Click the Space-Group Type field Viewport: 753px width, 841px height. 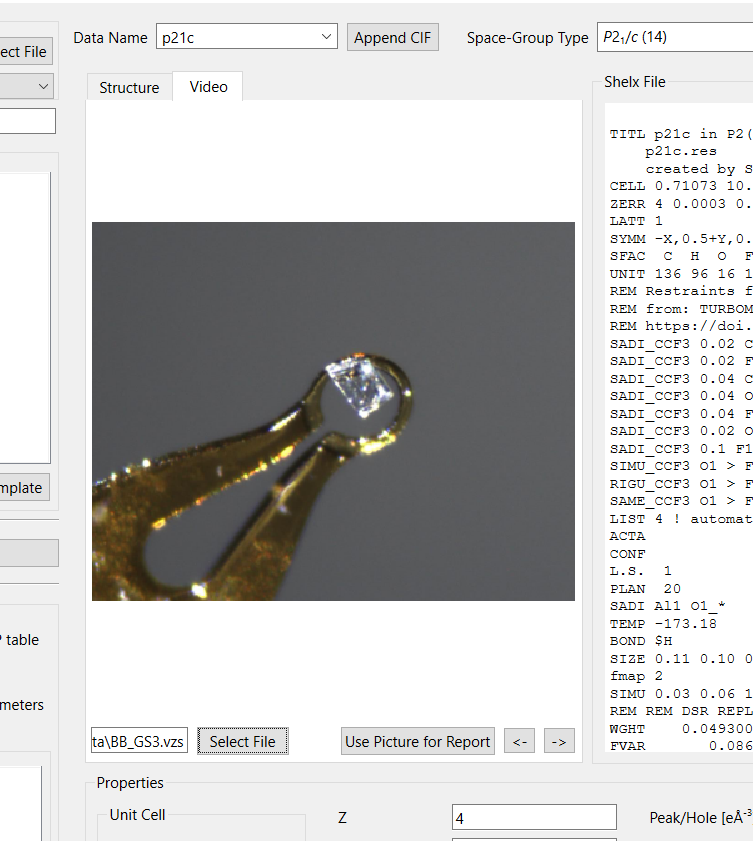point(674,38)
